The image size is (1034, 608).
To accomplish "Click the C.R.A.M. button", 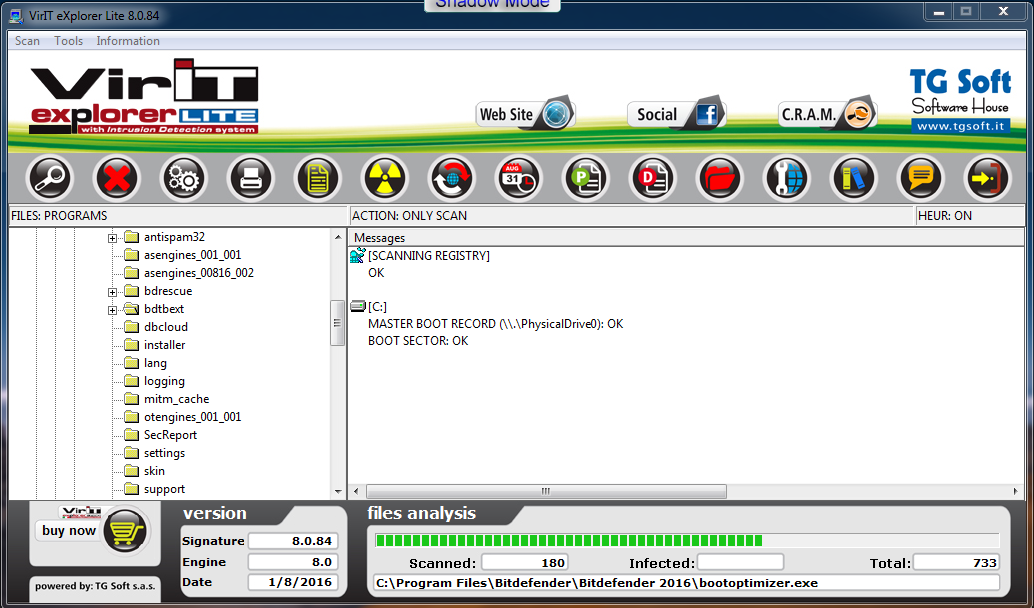I will click(x=828, y=114).
